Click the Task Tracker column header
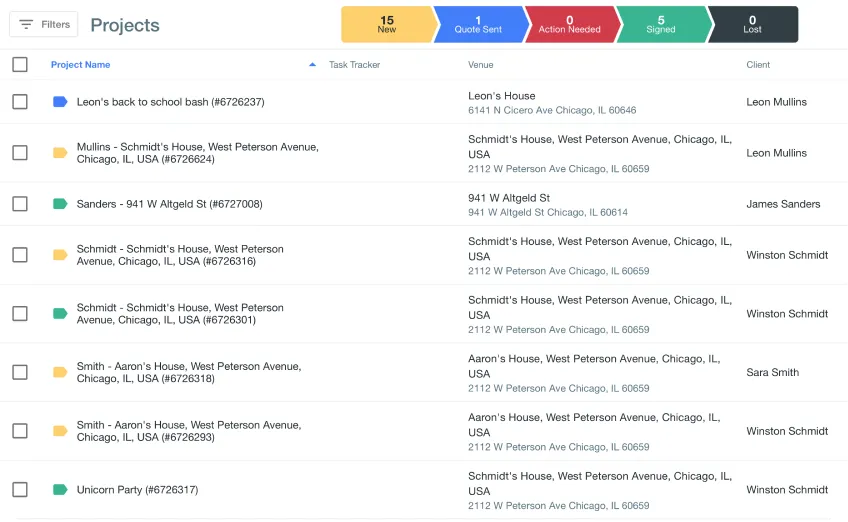The width and height of the screenshot is (848, 522). pyautogui.click(x=354, y=65)
